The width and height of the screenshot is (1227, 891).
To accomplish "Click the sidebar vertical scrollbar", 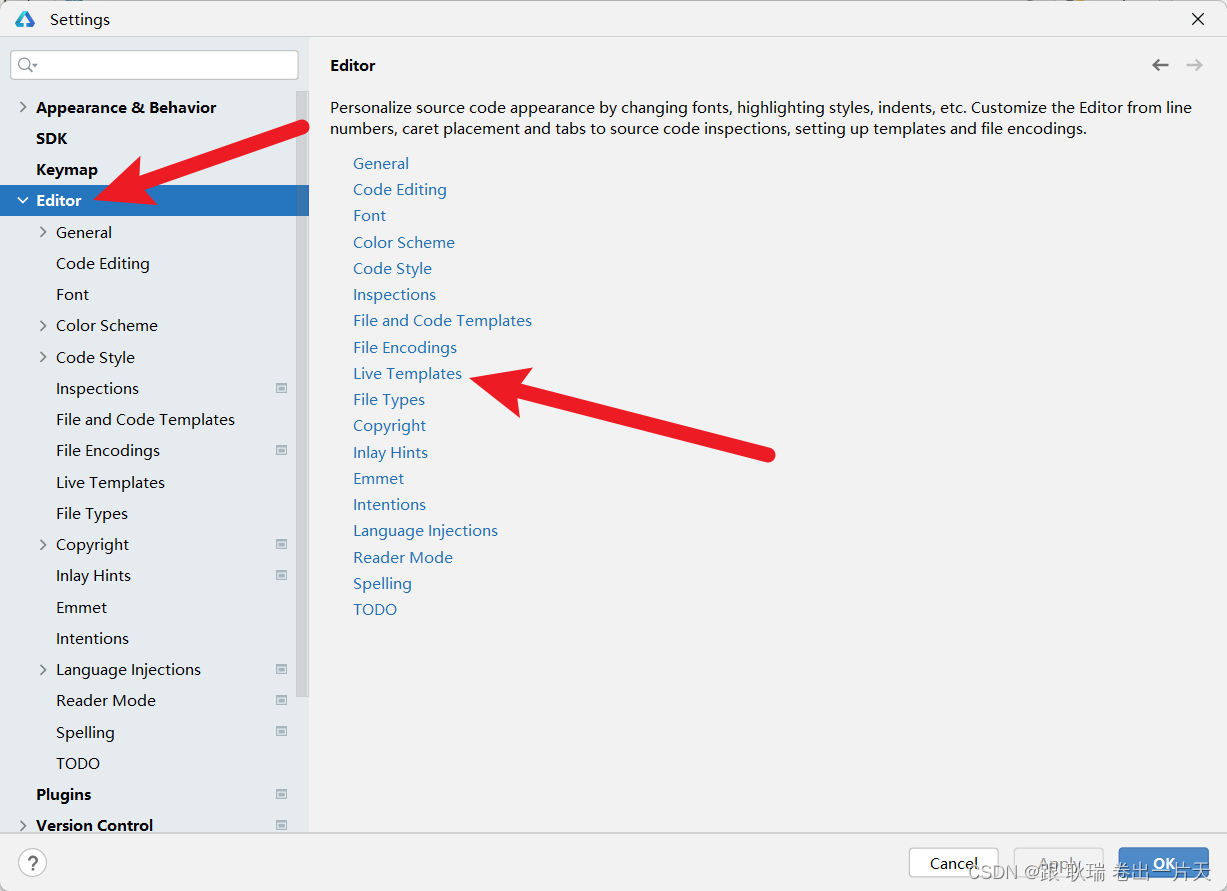I will (302, 392).
